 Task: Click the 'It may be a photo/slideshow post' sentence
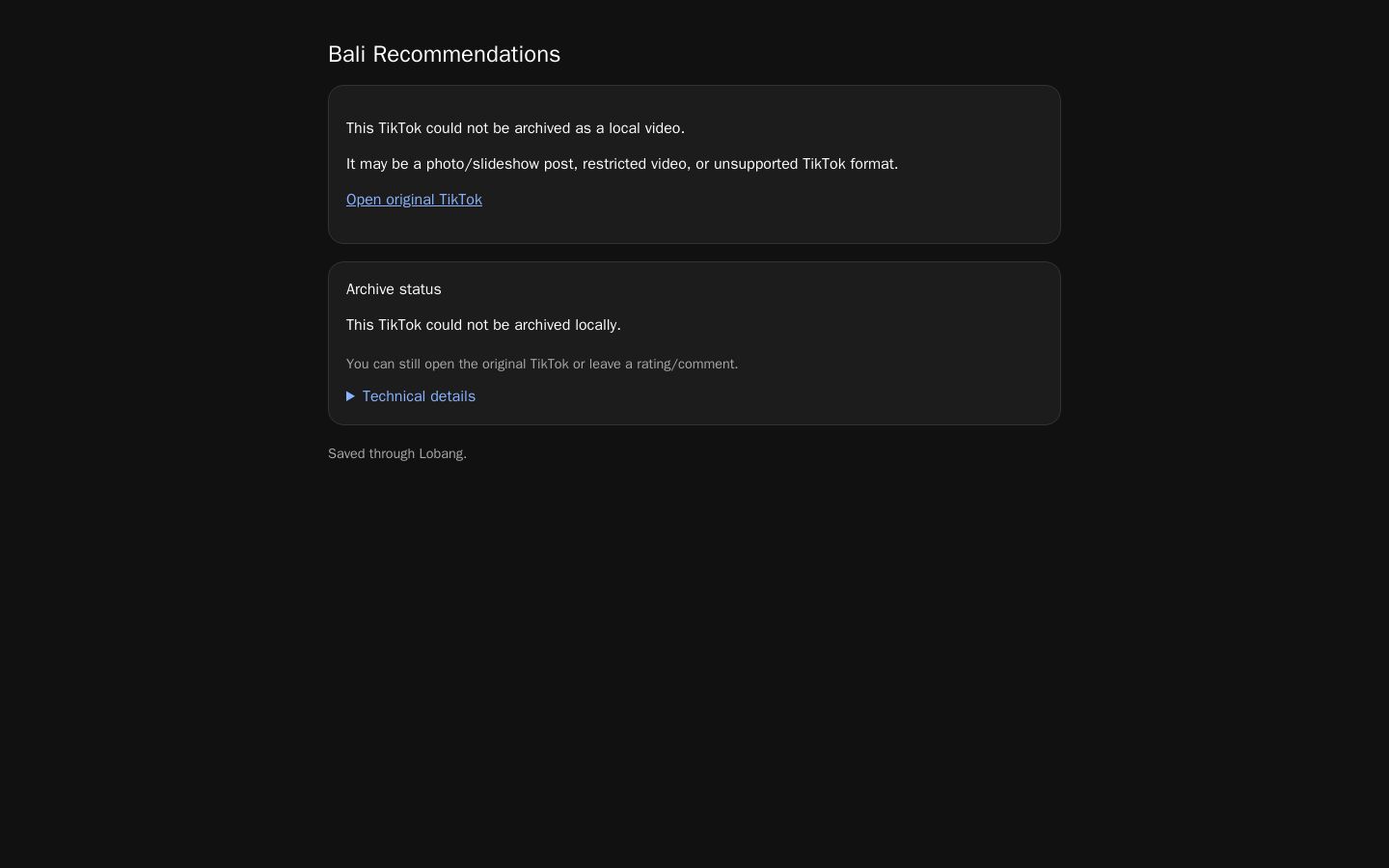click(x=622, y=164)
